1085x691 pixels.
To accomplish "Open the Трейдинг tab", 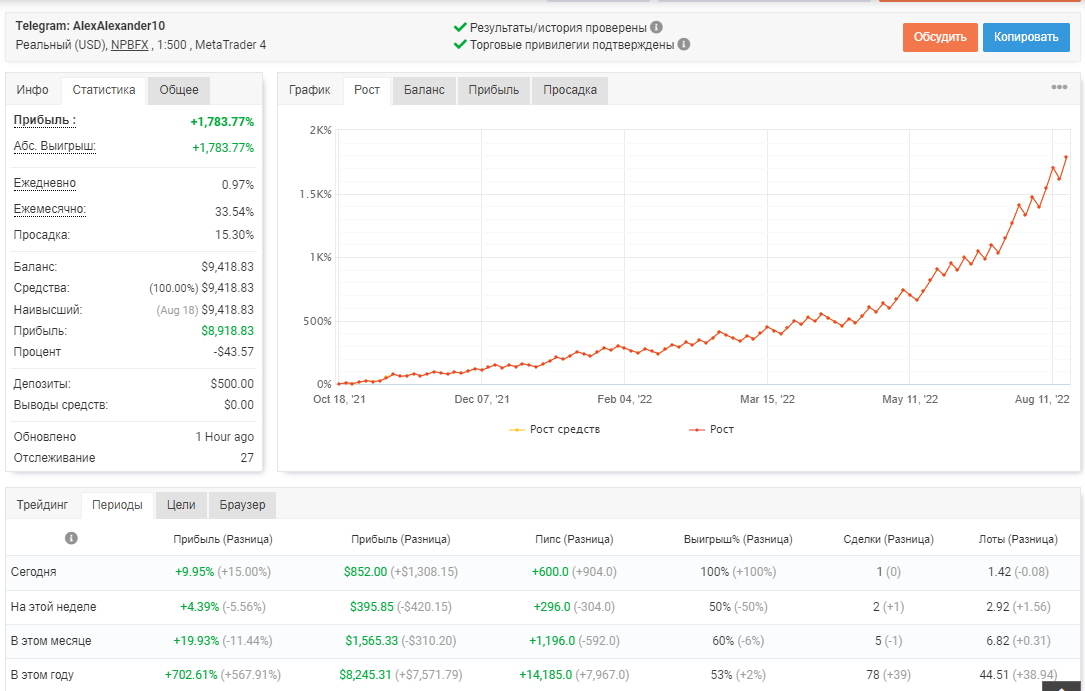I will (43, 505).
